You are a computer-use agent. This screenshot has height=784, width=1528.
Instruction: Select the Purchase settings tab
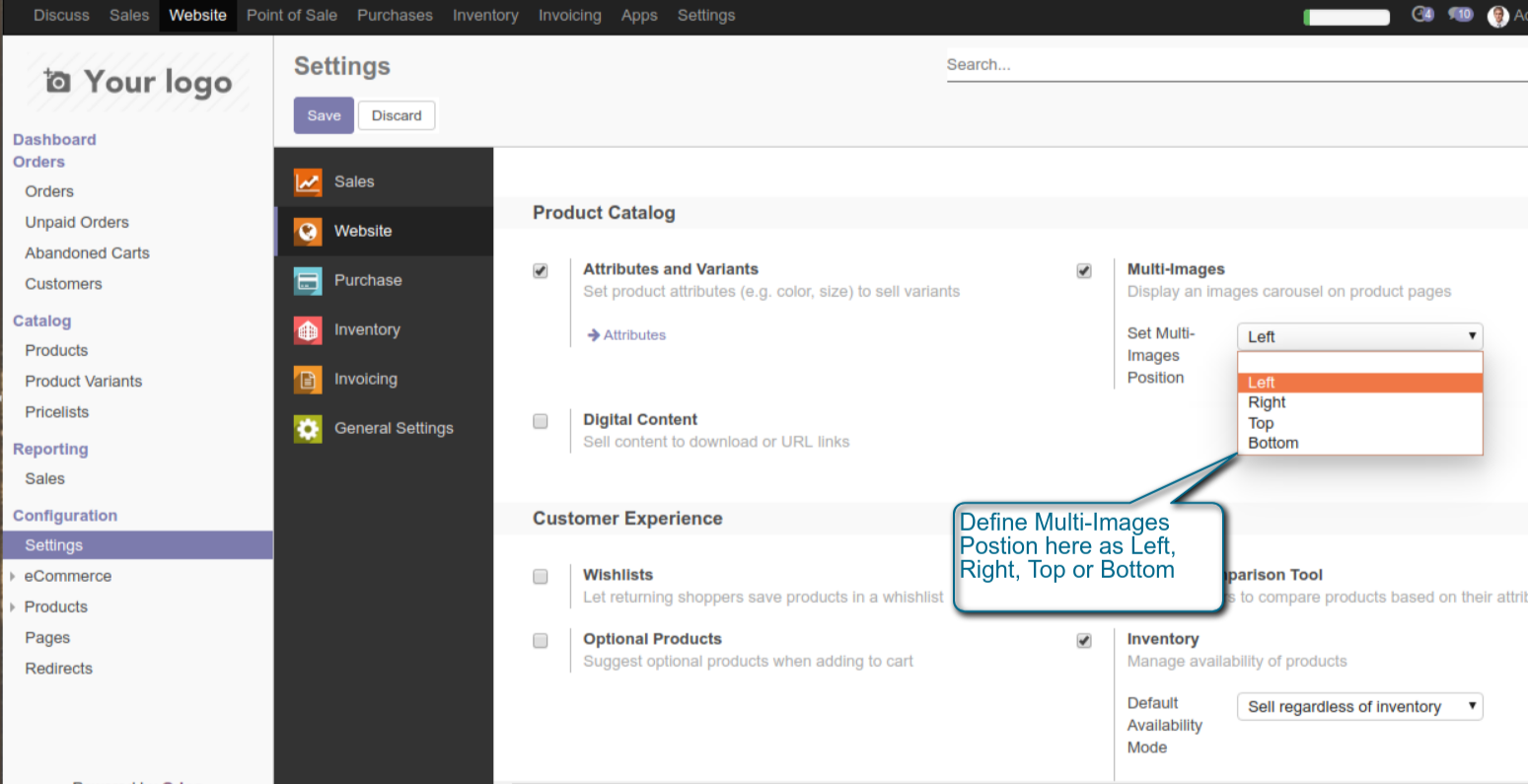coord(384,280)
